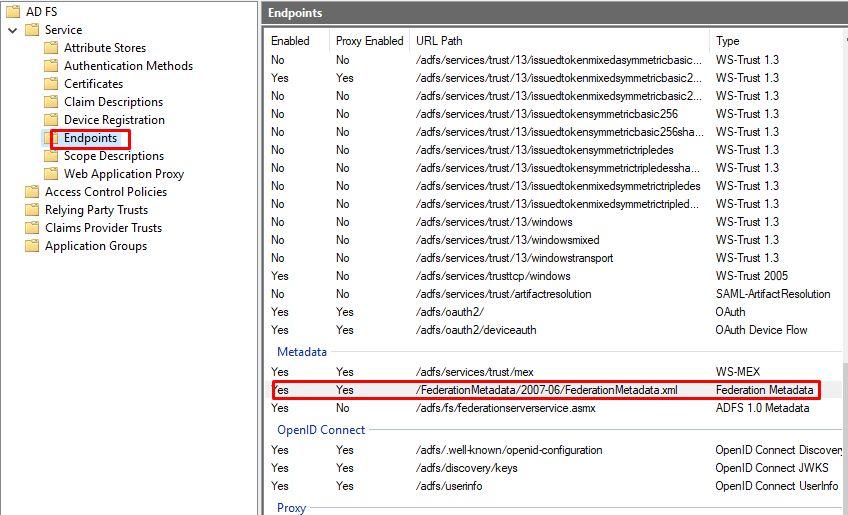Sort by the Enabled column header

pyautogui.click(x=290, y=41)
